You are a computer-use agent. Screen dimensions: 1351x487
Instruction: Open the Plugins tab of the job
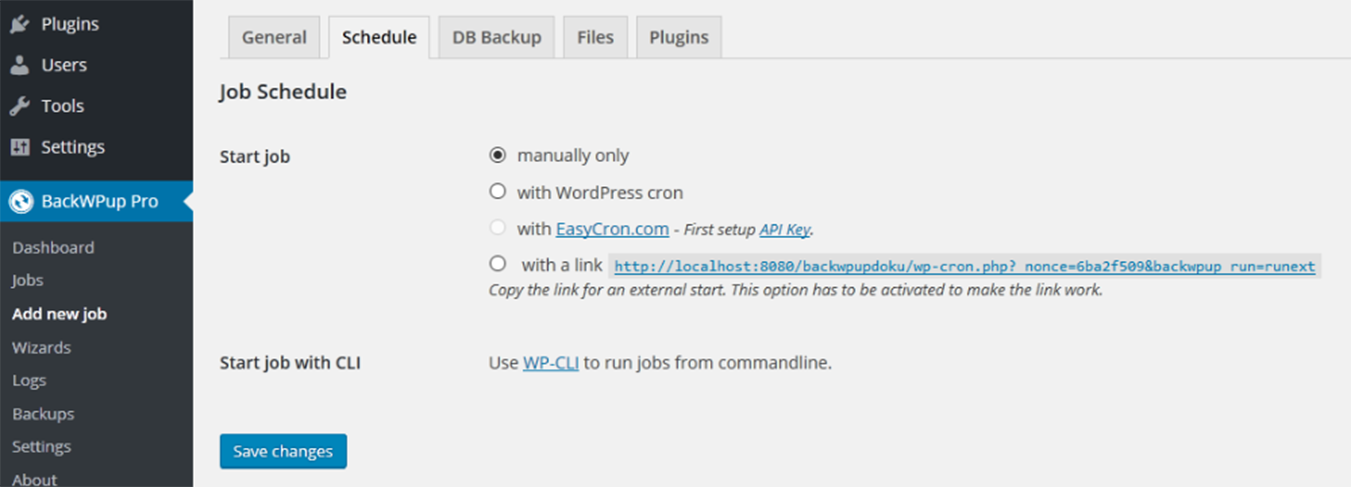pos(679,37)
